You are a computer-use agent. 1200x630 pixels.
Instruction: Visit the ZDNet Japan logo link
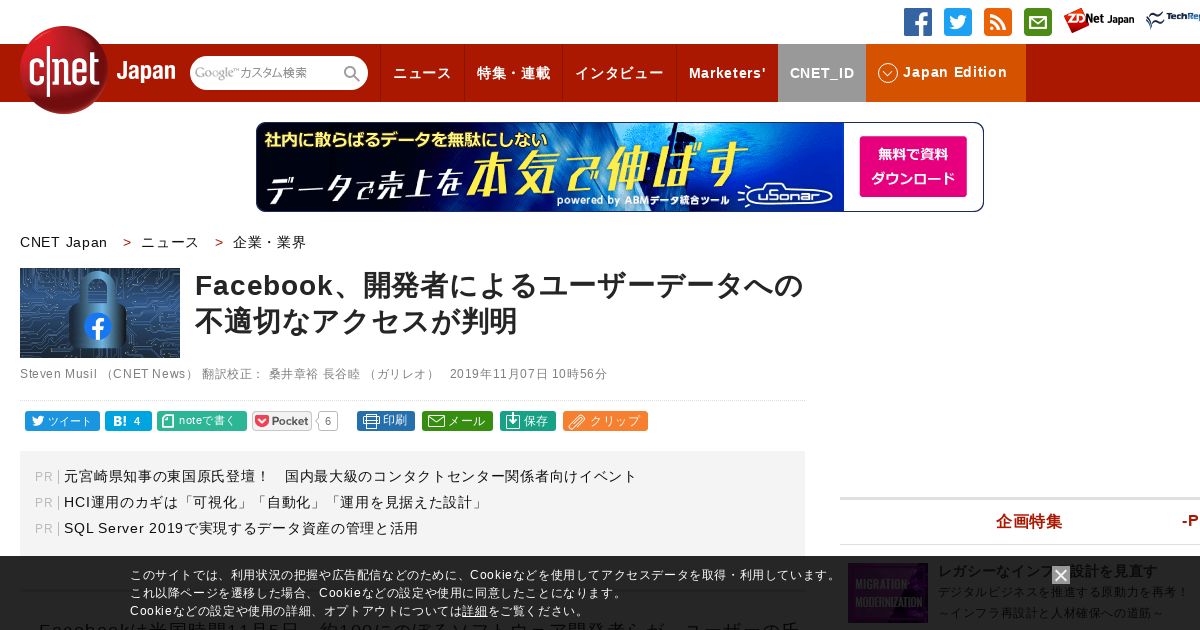[x=1099, y=20]
